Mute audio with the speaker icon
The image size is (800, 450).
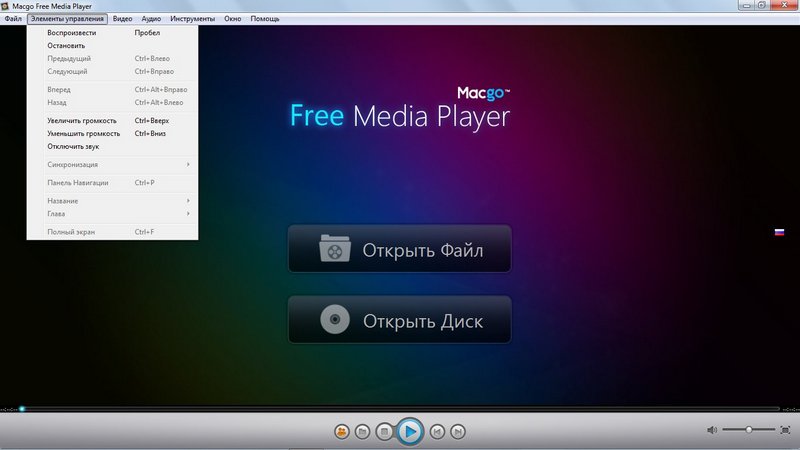point(712,430)
